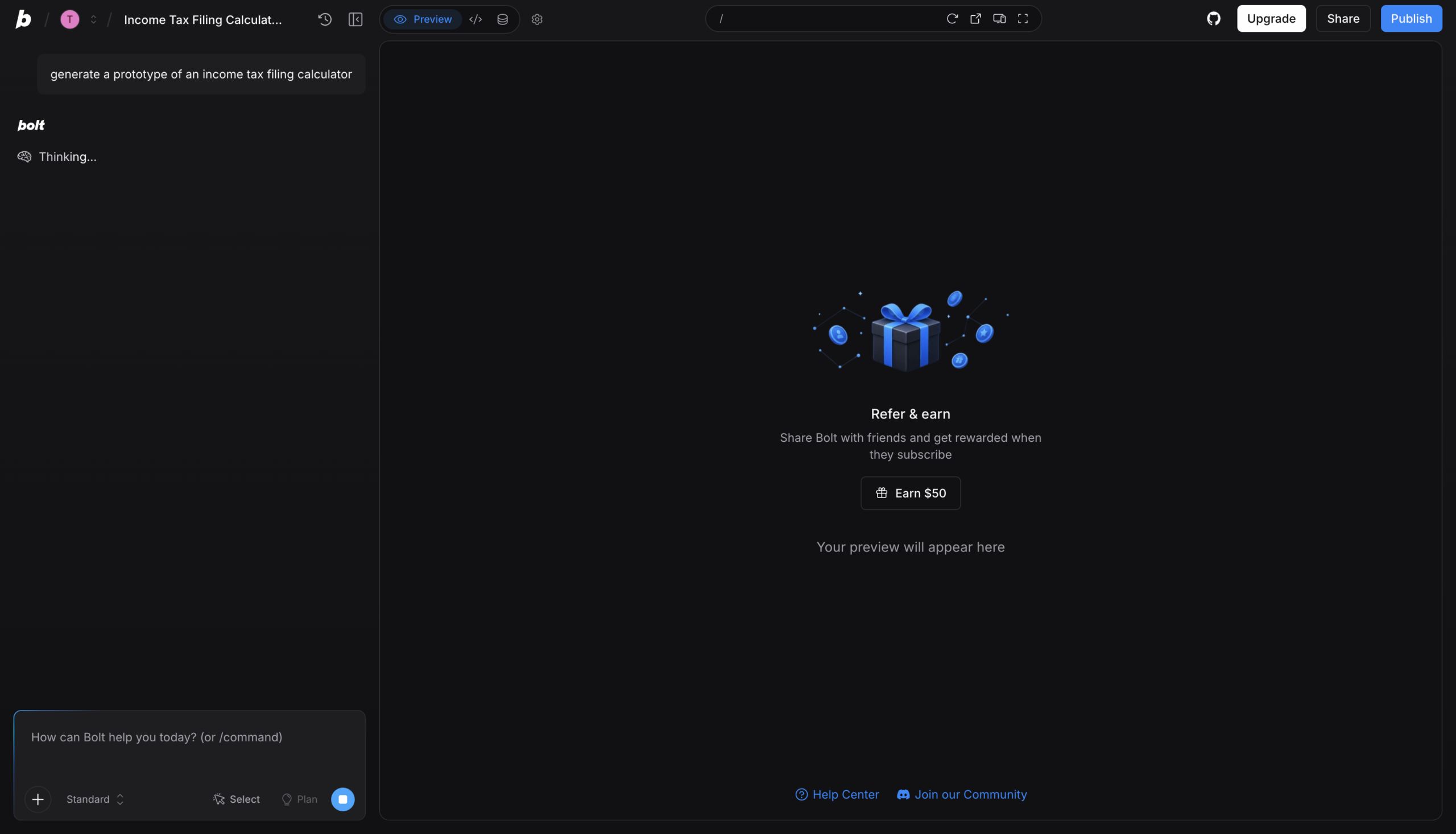1456x834 pixels.
Task: Click the bolt label above Thinking
Action: click(31, 126)
